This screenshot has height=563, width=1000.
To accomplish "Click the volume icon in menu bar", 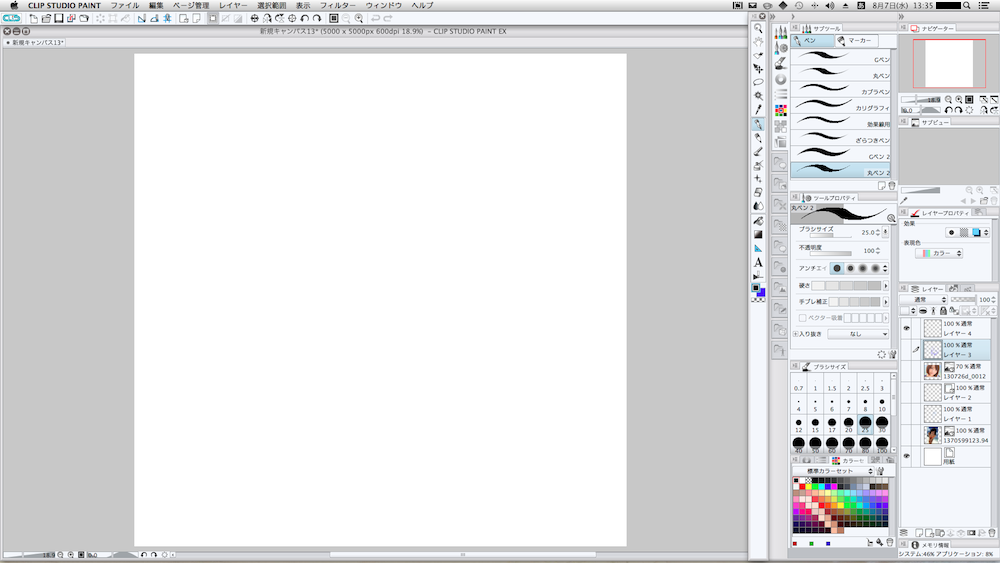I will (x=830, y=5).
